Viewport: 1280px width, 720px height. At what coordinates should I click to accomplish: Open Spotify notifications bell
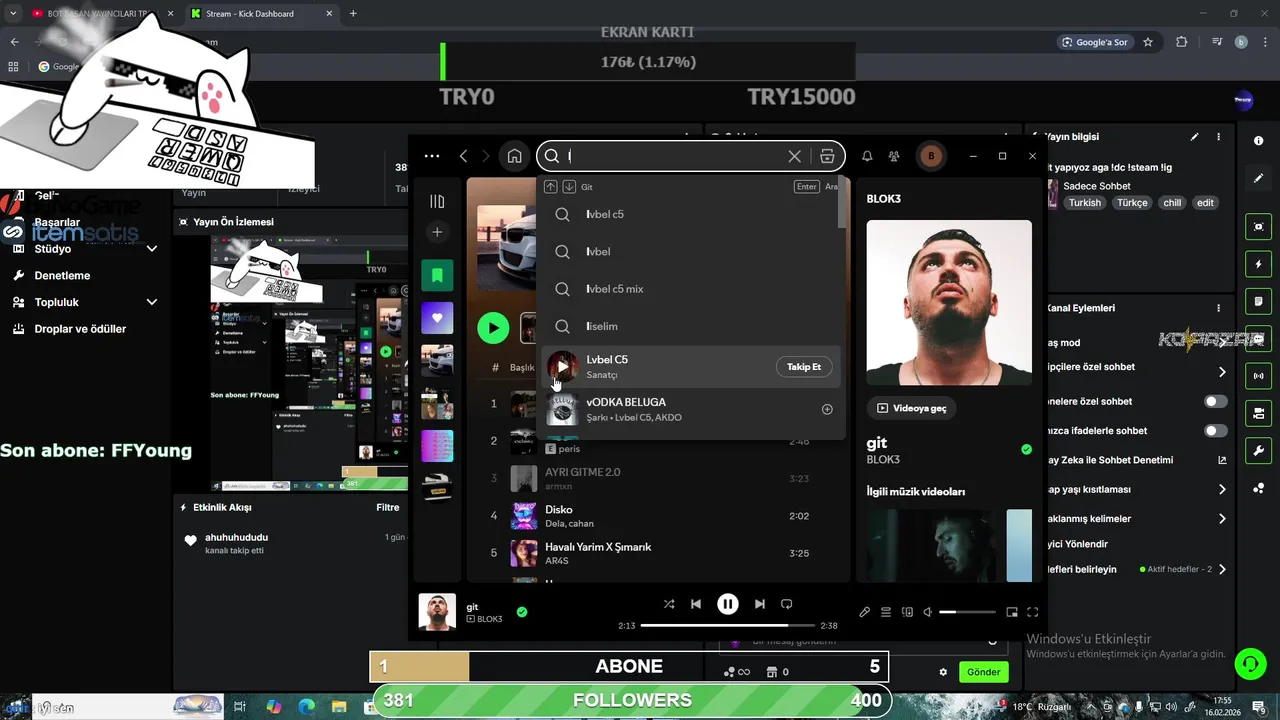[867, 156]
